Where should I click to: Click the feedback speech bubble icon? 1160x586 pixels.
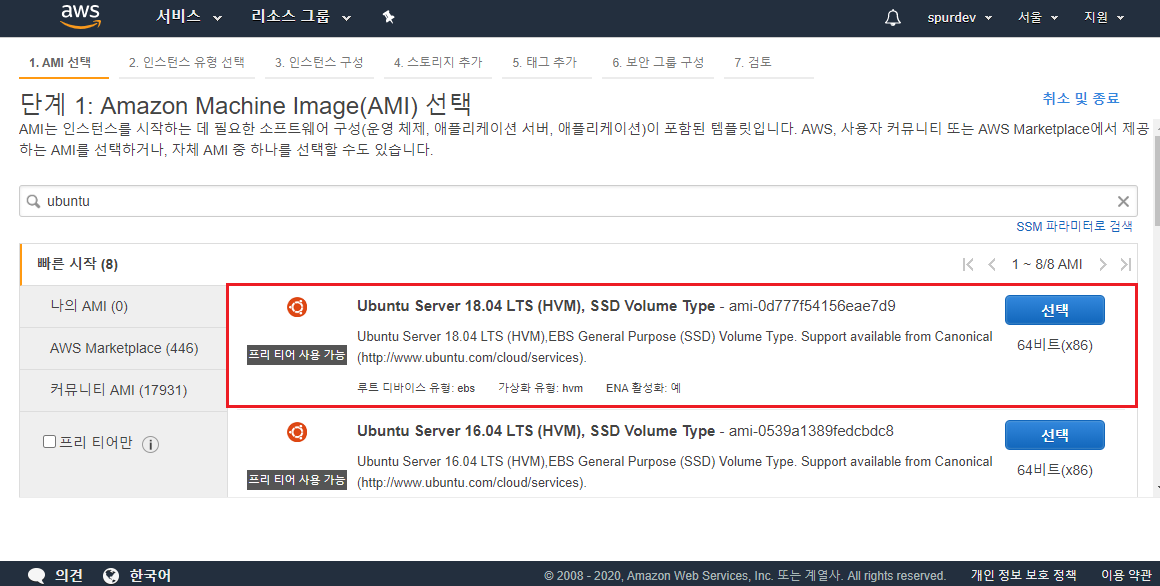[36, 576]
